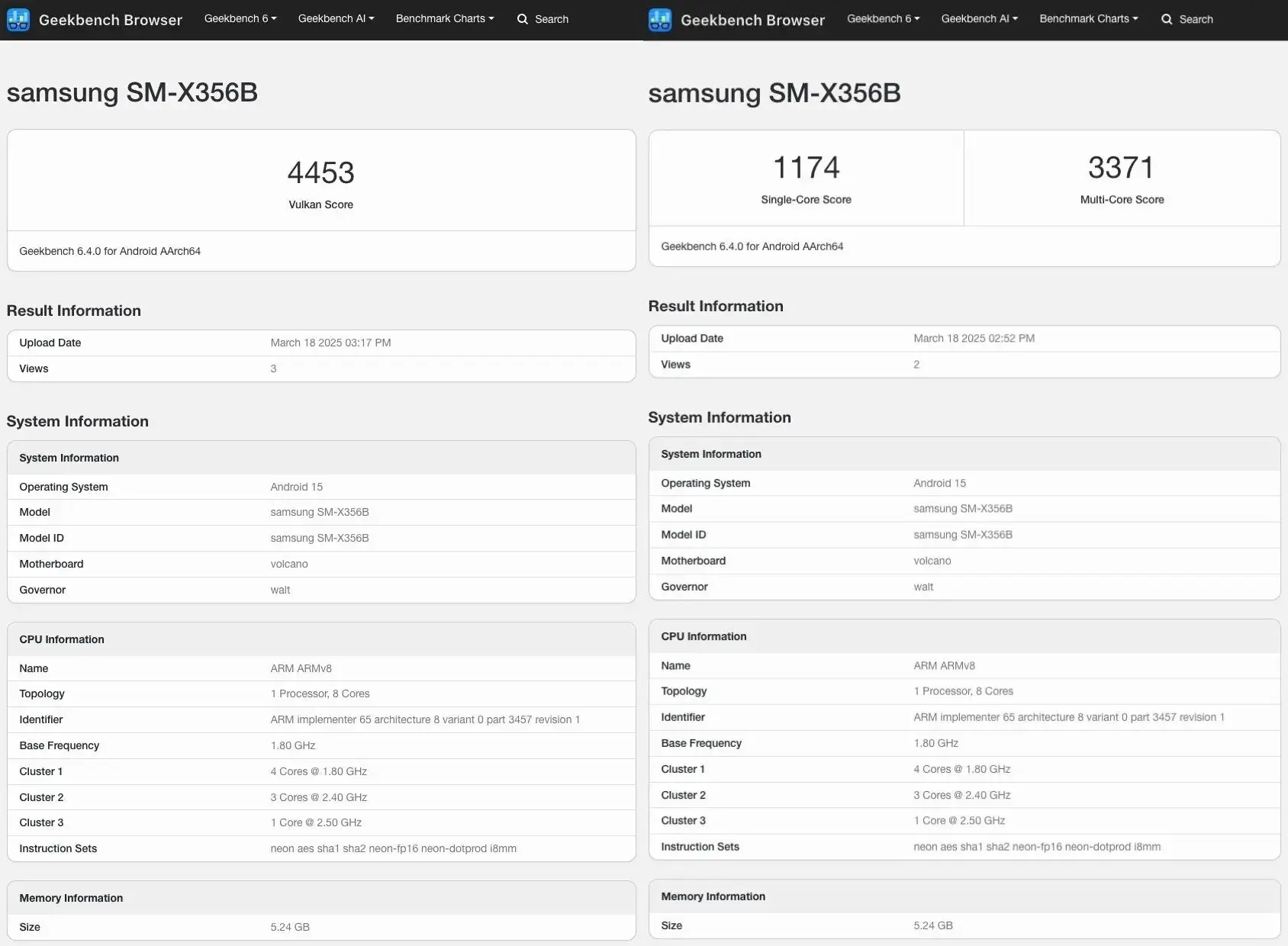Click Motherboard value volcano, right page
Image resolution: width=1288 pixels, height=946 pixels.
[x=932, y=561]
